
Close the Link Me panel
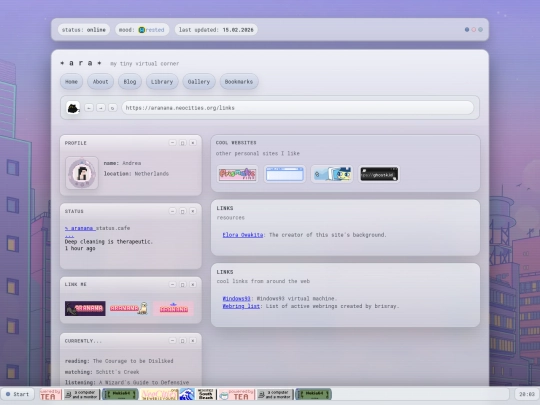[x=193, y=284]
